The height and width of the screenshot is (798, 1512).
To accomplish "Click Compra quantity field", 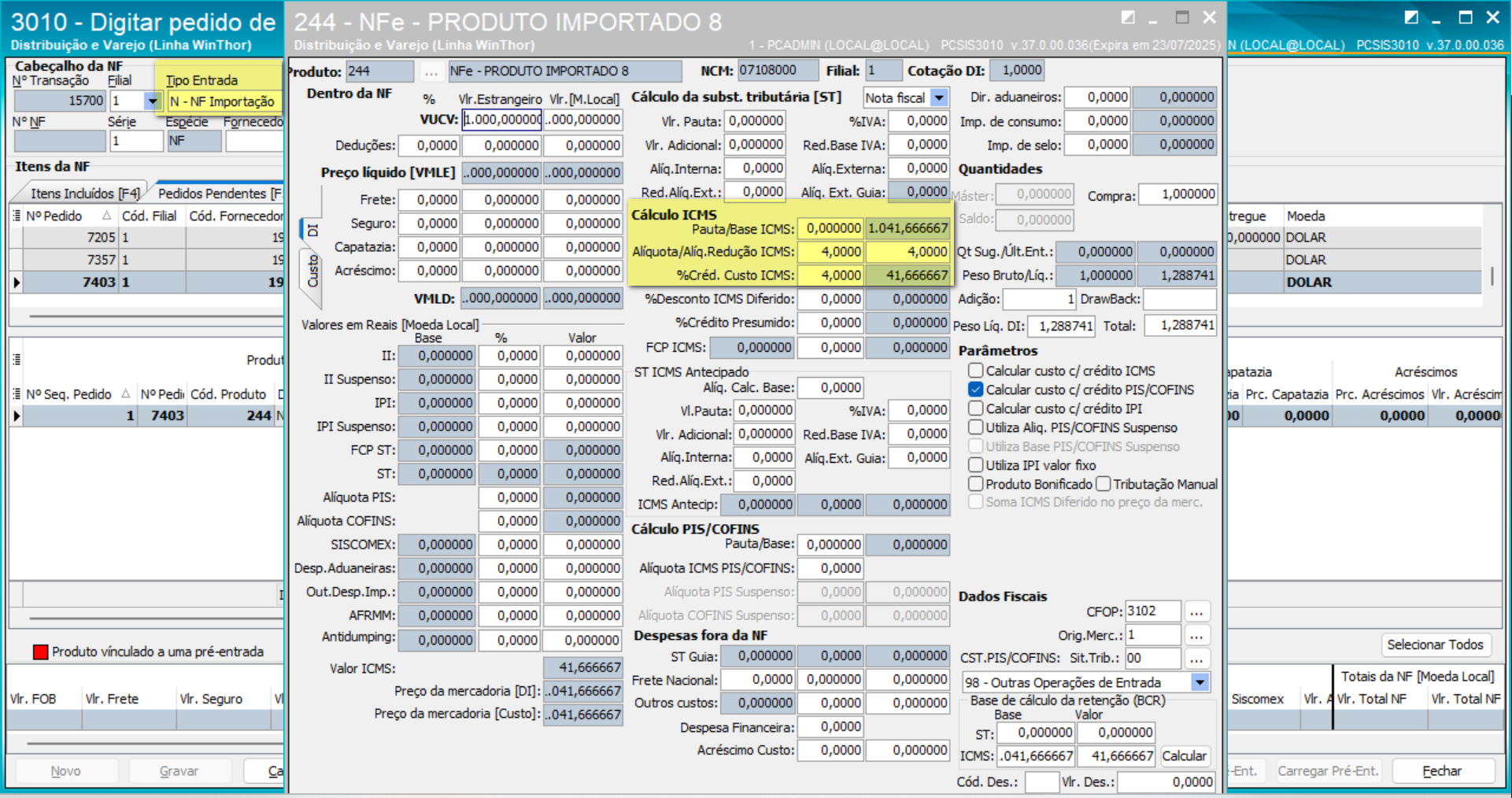I will point(1177,194).
